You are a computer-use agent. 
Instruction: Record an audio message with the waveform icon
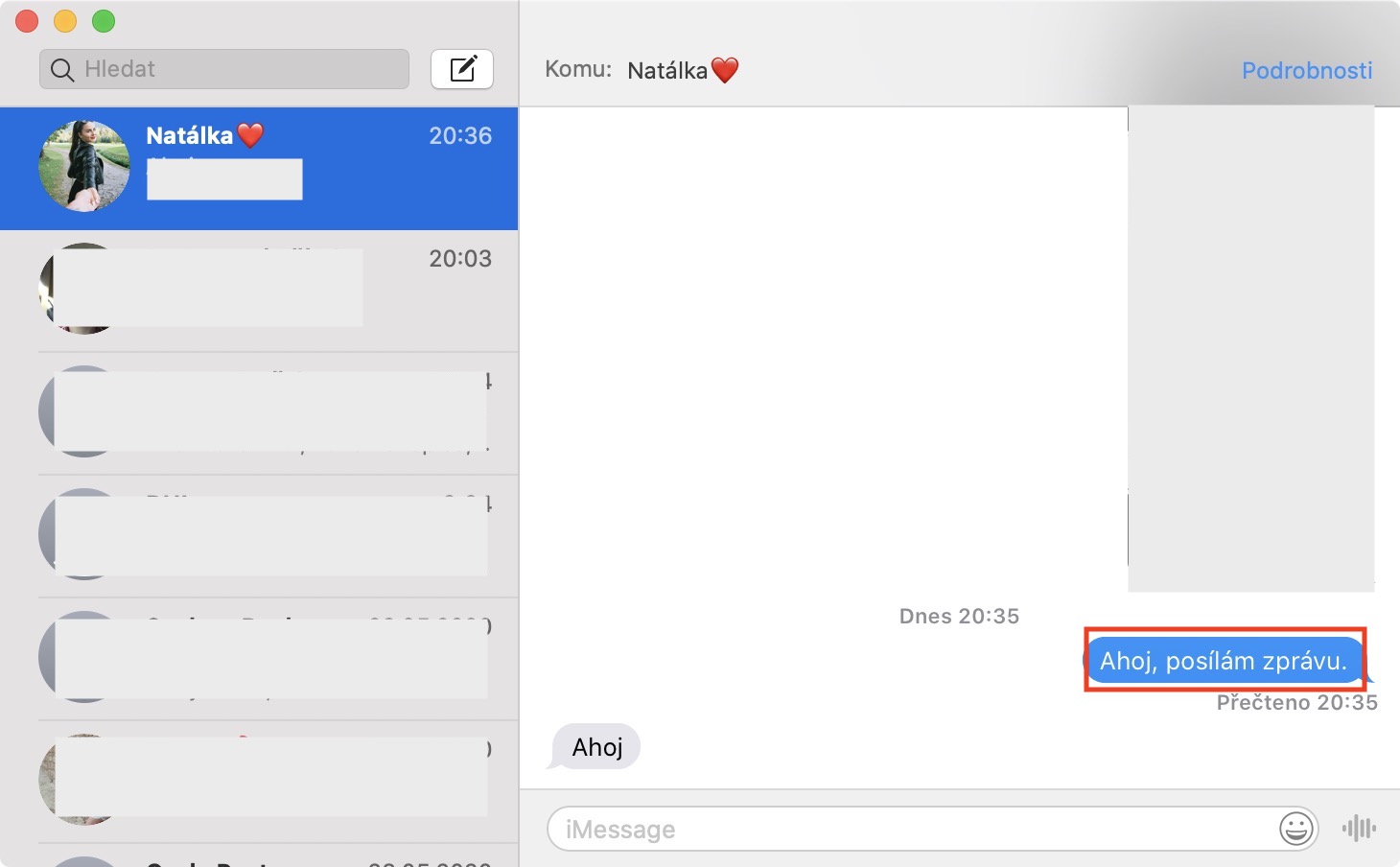1359,828
